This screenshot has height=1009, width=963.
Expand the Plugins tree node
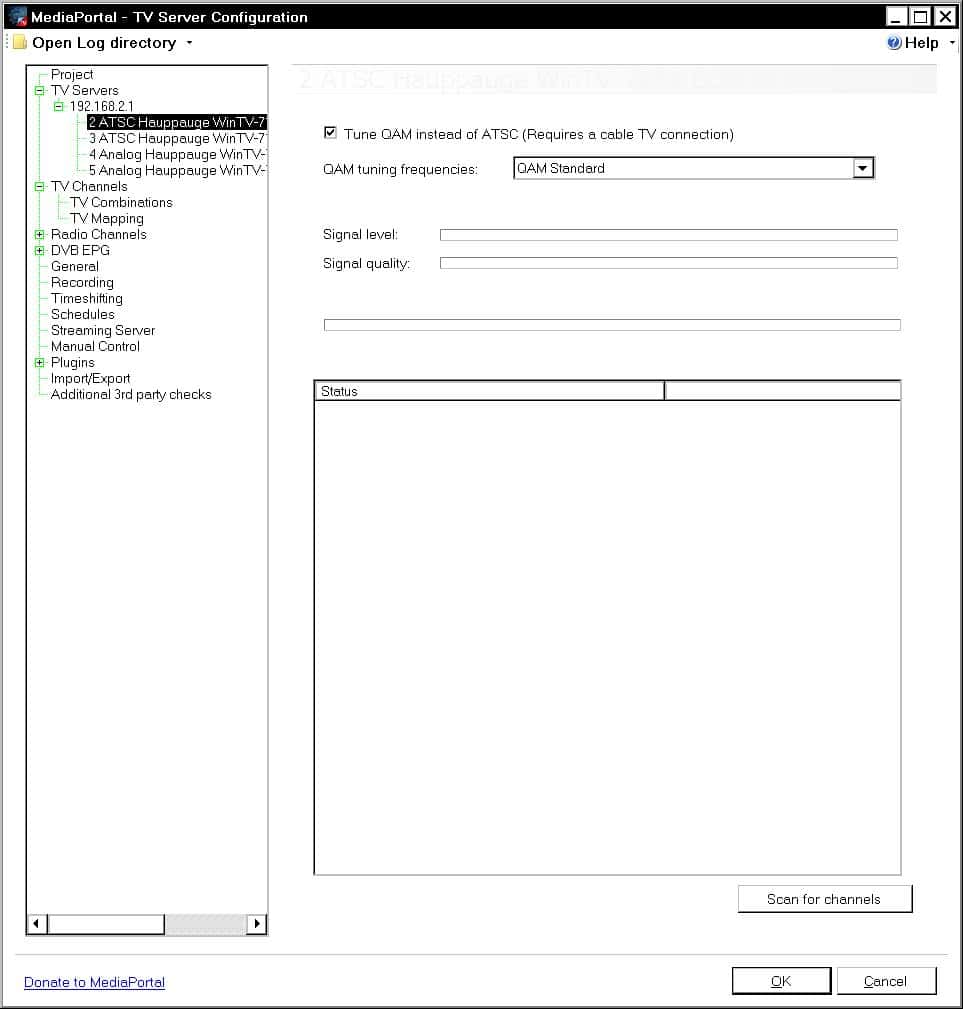tap(40, 363)
